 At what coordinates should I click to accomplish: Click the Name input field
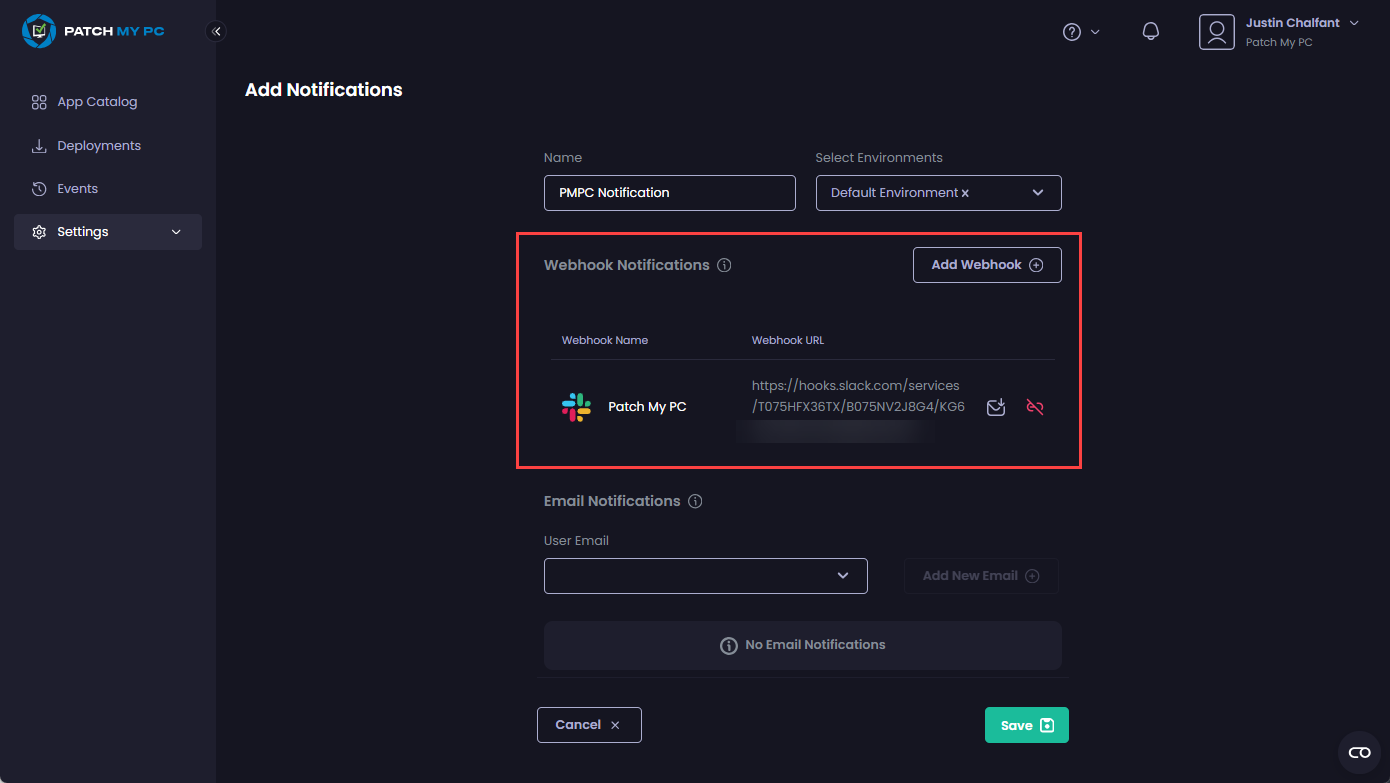point(669,193)
